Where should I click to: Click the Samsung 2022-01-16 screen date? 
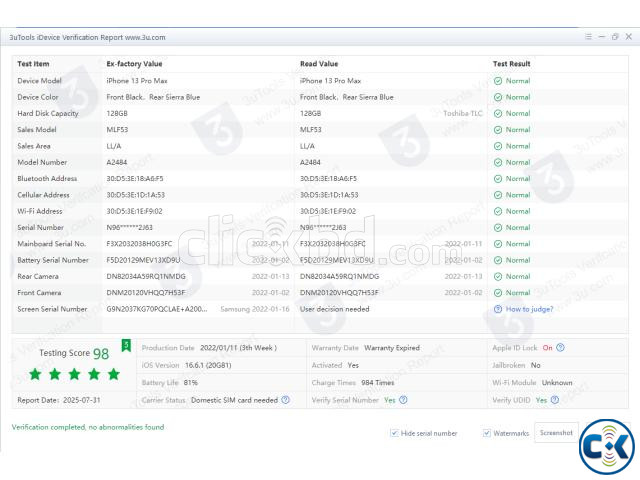click(255, 309)
